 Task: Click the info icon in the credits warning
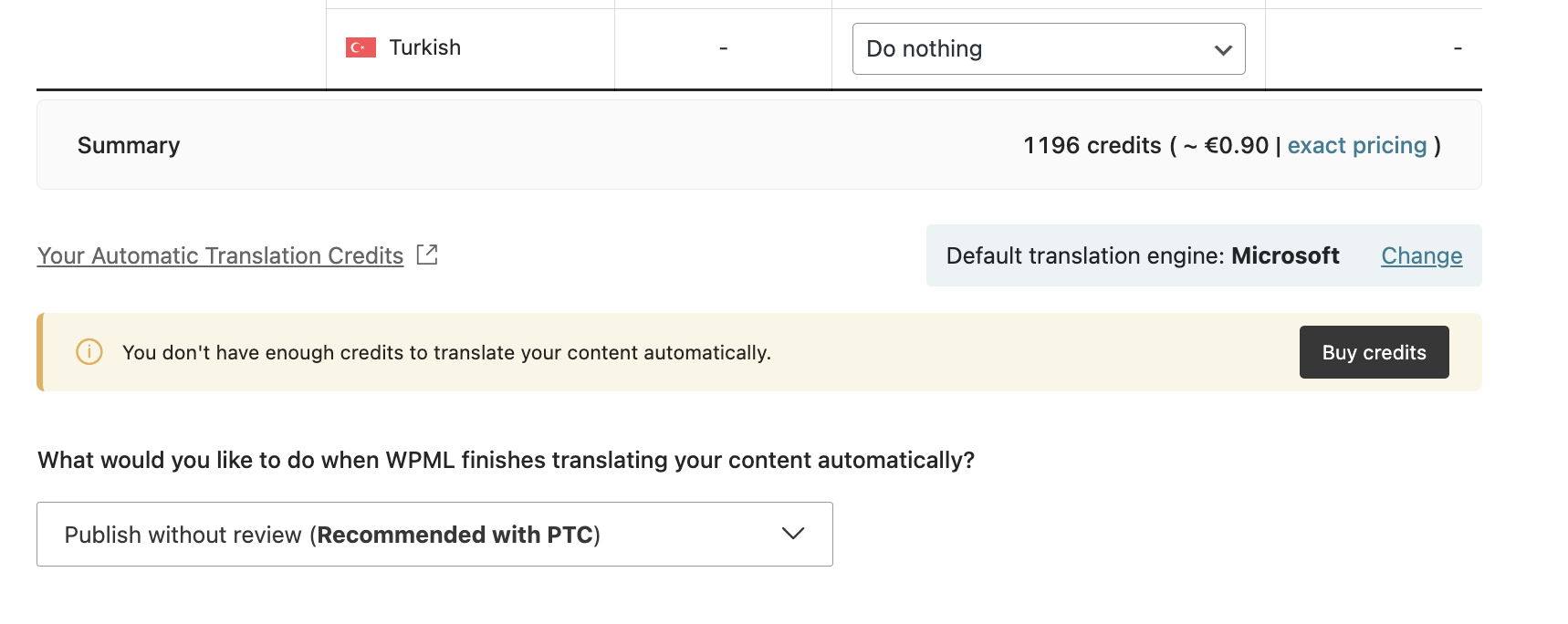[x=89, y=352]
